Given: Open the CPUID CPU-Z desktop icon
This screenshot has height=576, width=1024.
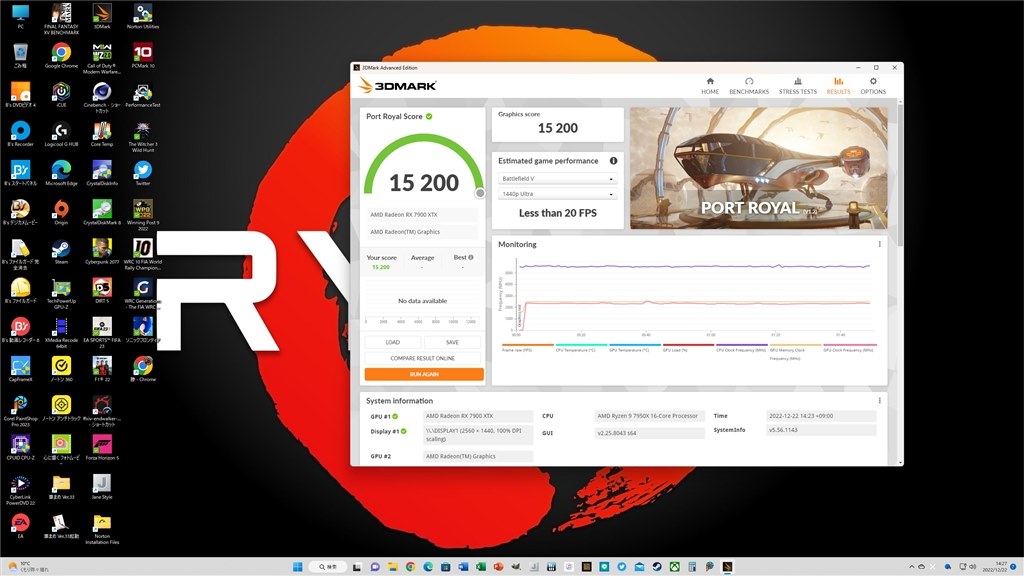Looking at the screenshot, I should click(20, 448).
